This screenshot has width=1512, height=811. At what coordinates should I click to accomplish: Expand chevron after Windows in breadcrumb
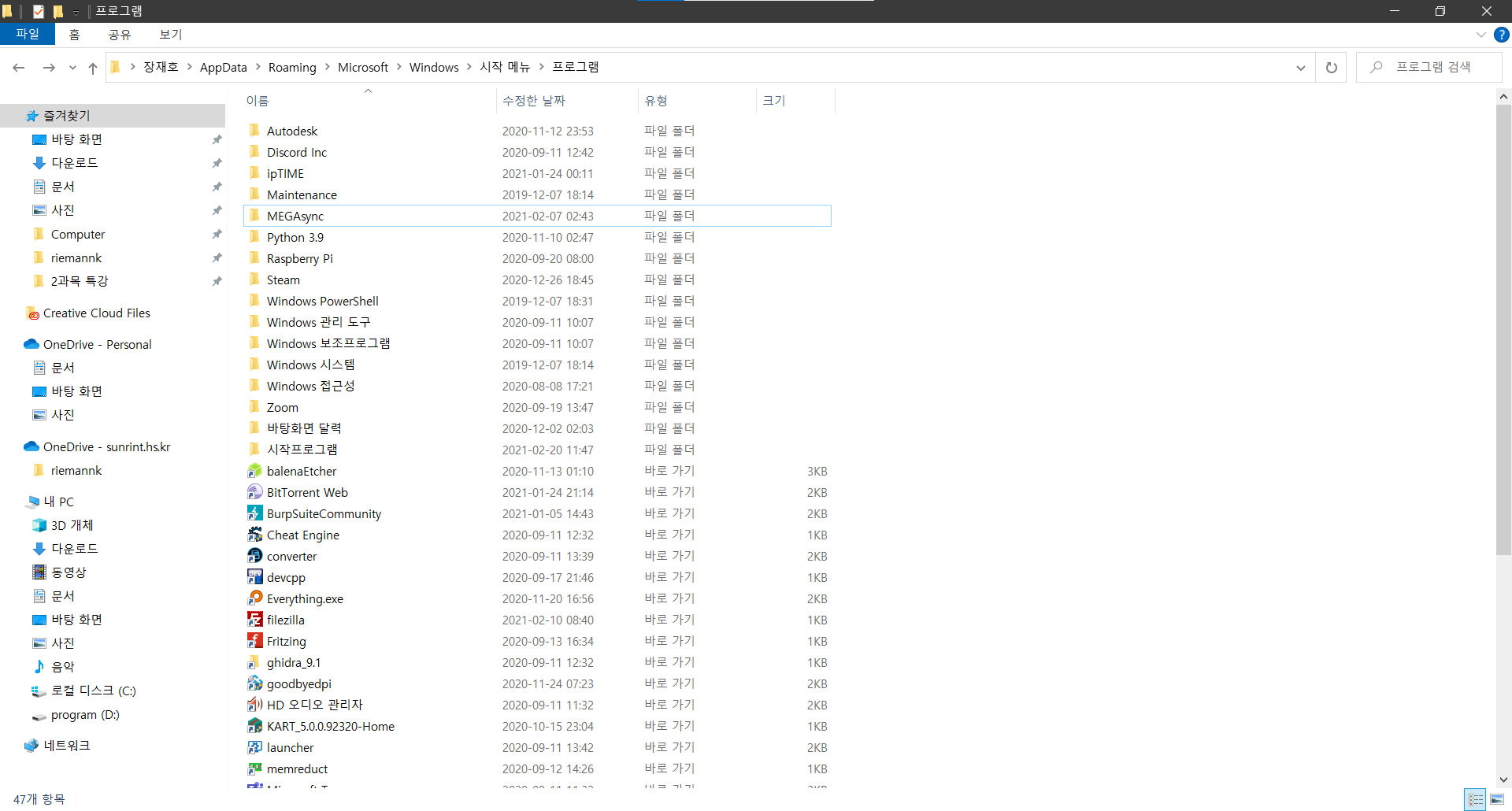point(469,67)
